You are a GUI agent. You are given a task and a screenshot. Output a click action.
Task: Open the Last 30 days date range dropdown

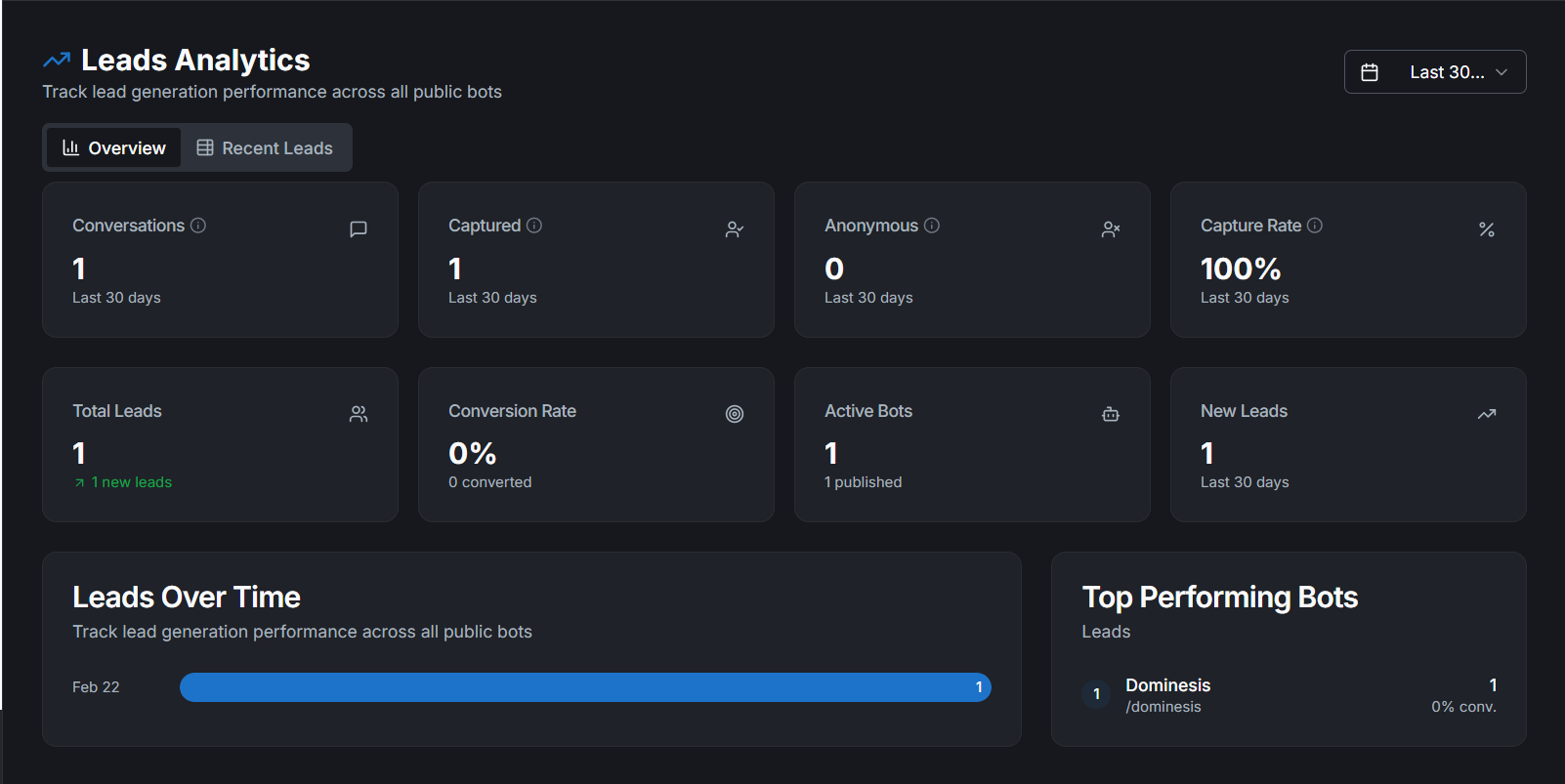pos(1435,72)
